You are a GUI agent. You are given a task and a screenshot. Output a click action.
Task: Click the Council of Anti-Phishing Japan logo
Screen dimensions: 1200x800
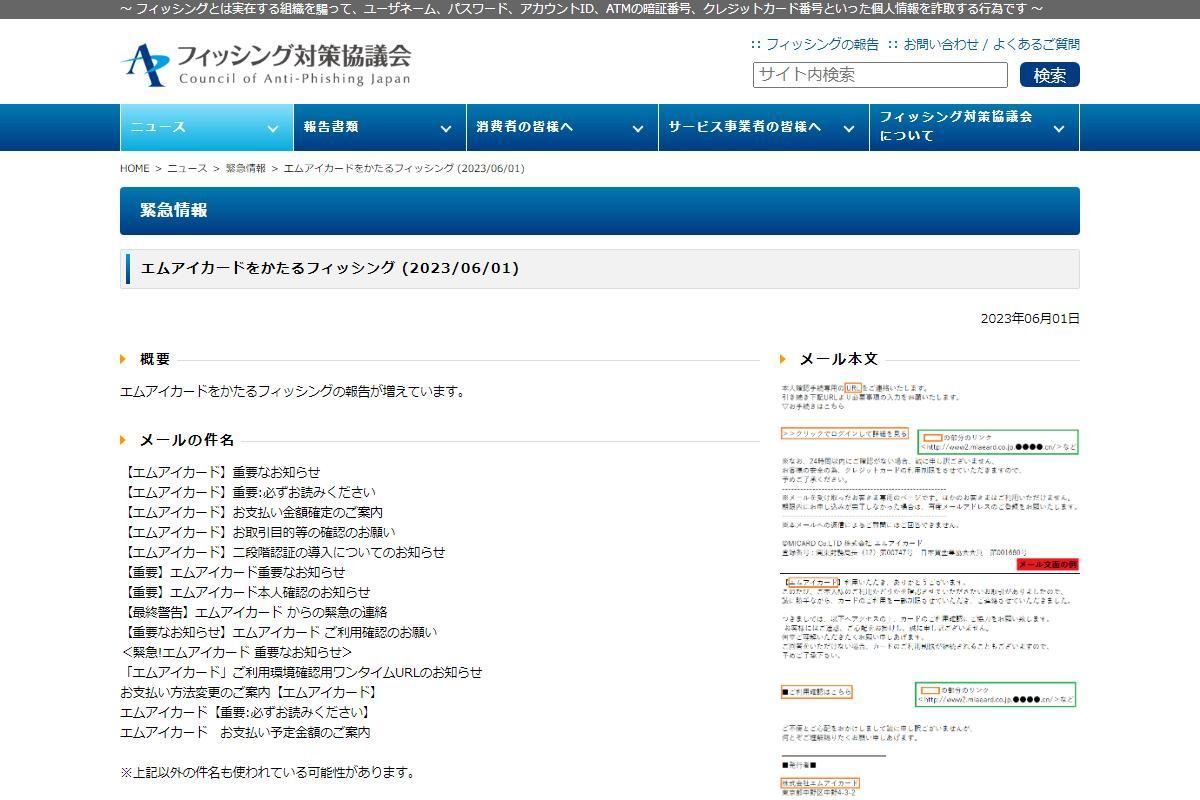(265, 63)
